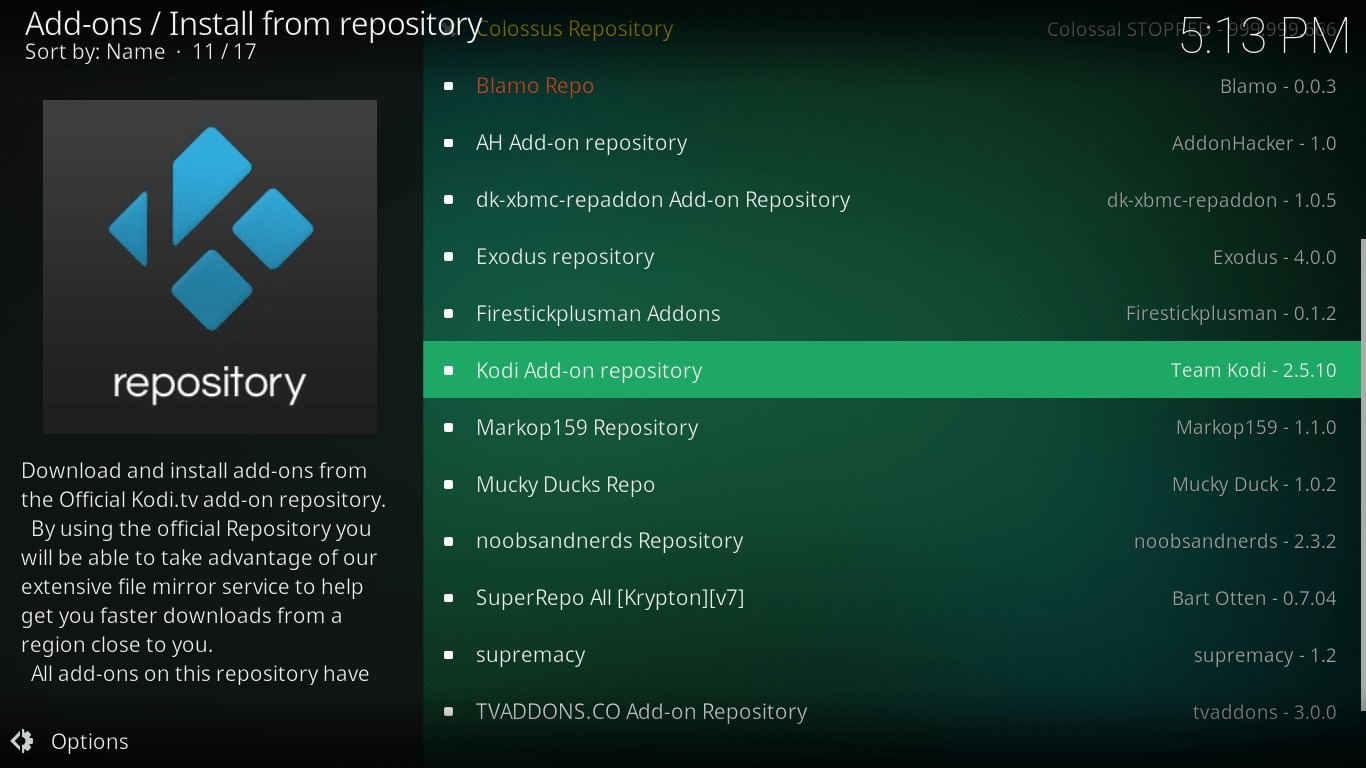
Task: Click the tvaddons - 3.0.0 version text
Action: click(1265, 712)
